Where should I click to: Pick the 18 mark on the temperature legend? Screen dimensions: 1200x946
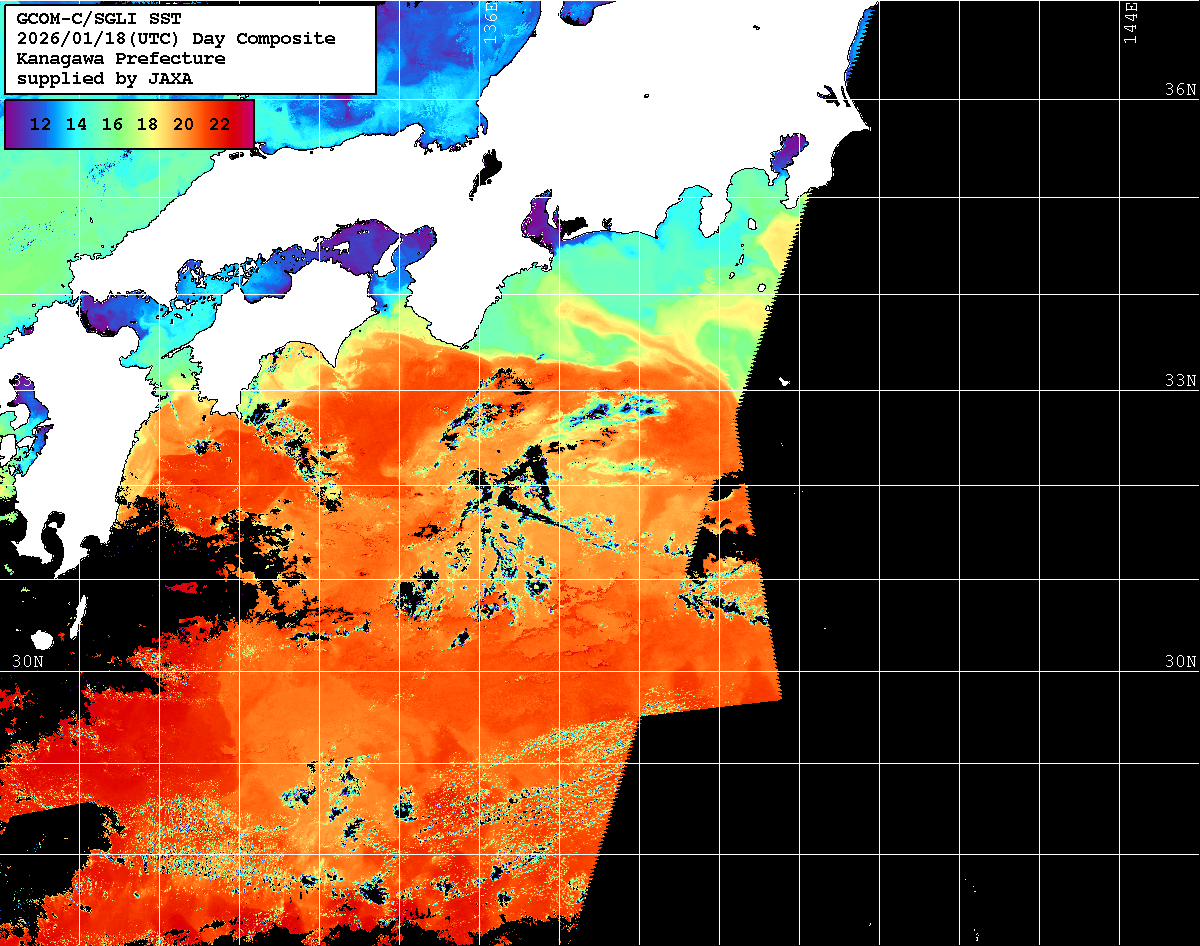point(147,125)
